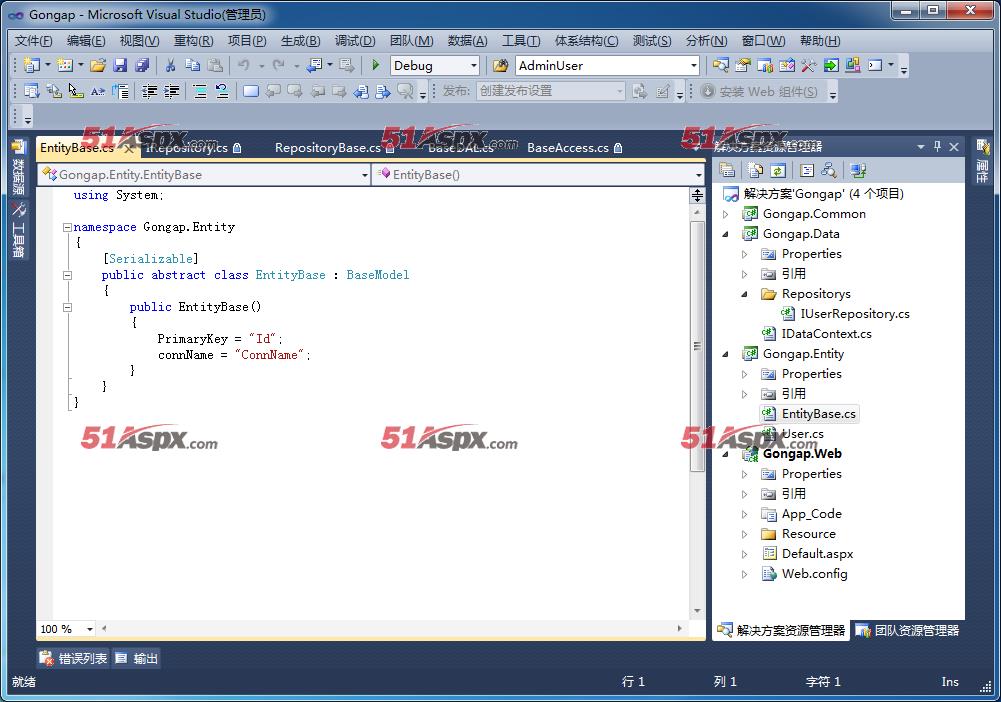
Task: Click the Display Object Member List icon
Action: [31, 91]
